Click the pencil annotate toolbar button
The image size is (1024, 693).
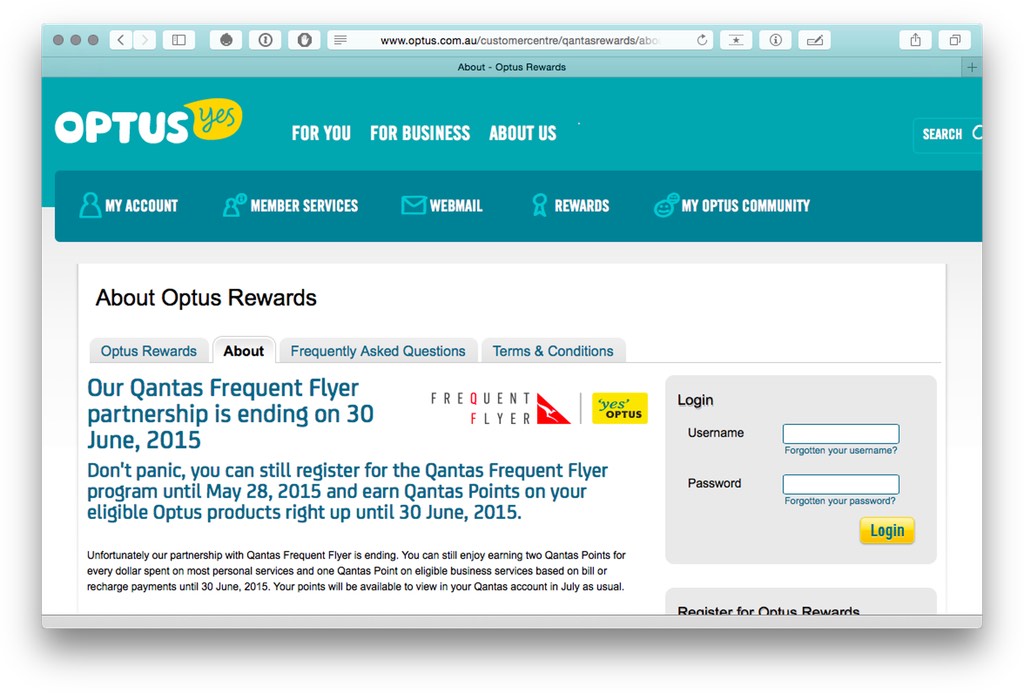[814, 40]
